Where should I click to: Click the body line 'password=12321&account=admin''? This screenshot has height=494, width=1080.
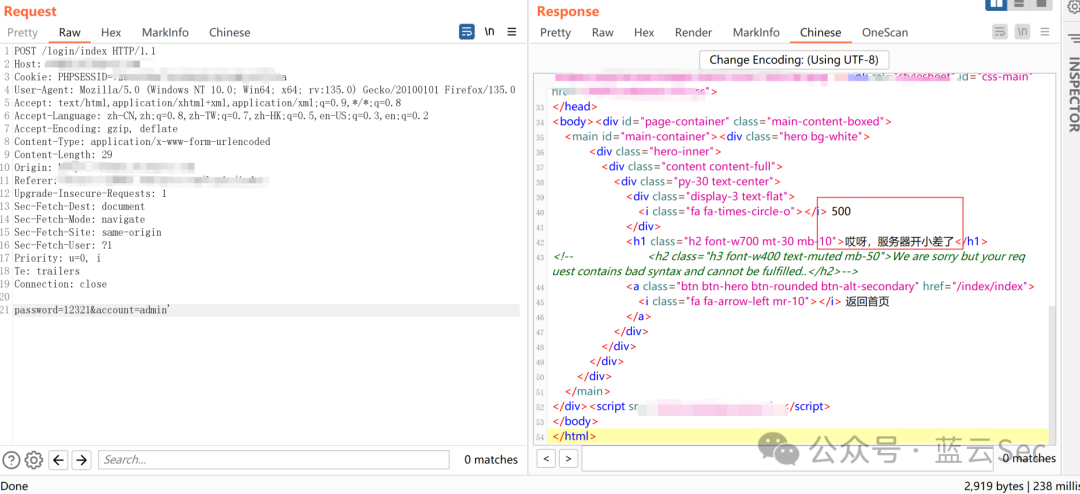[92, 311]
